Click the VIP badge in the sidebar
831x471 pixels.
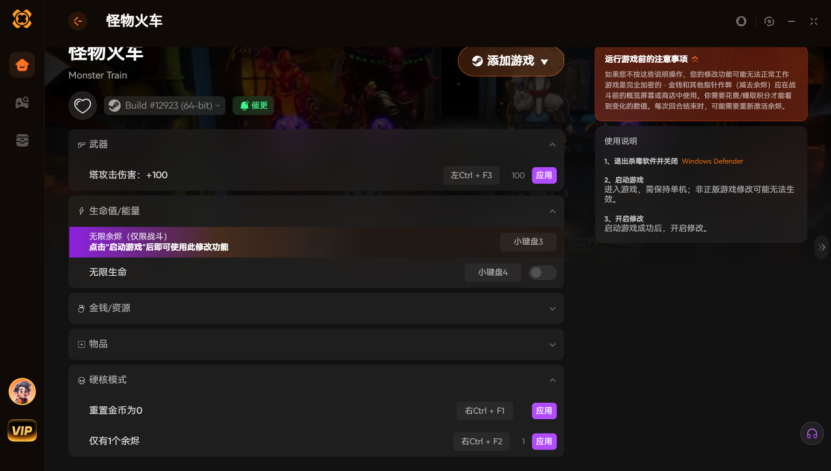[x=22, y=431]
